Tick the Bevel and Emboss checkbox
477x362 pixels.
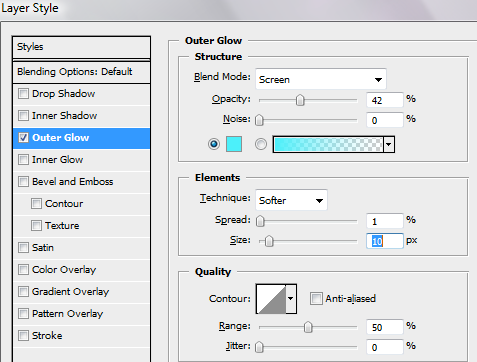coord(23,182)
